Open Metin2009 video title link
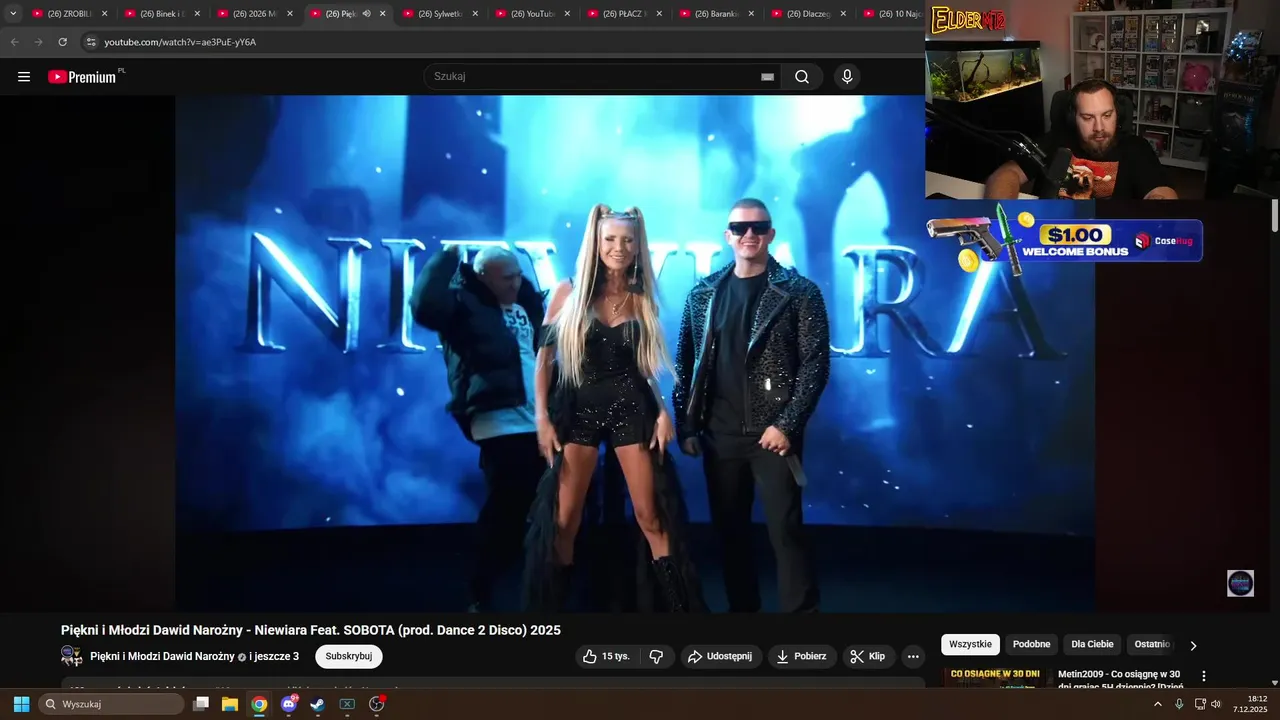The image size is (1280, 720). pyautogui.click(x=1120, y=680)
